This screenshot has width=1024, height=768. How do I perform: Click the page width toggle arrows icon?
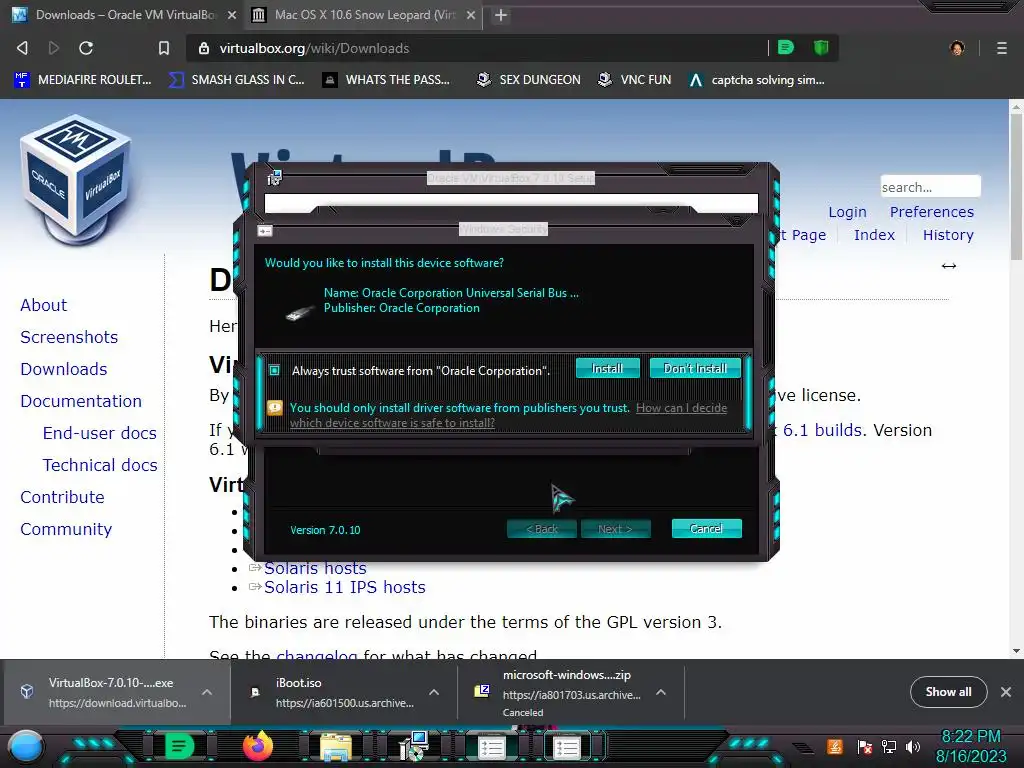click(x=949, y=266)
